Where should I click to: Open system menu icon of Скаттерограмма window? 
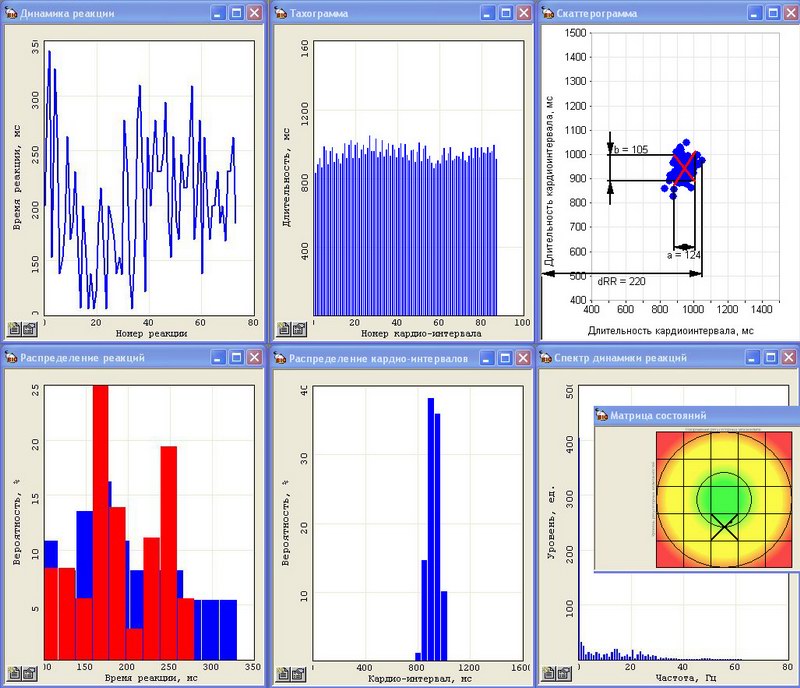pyautogui.click(x=548, y=14)
